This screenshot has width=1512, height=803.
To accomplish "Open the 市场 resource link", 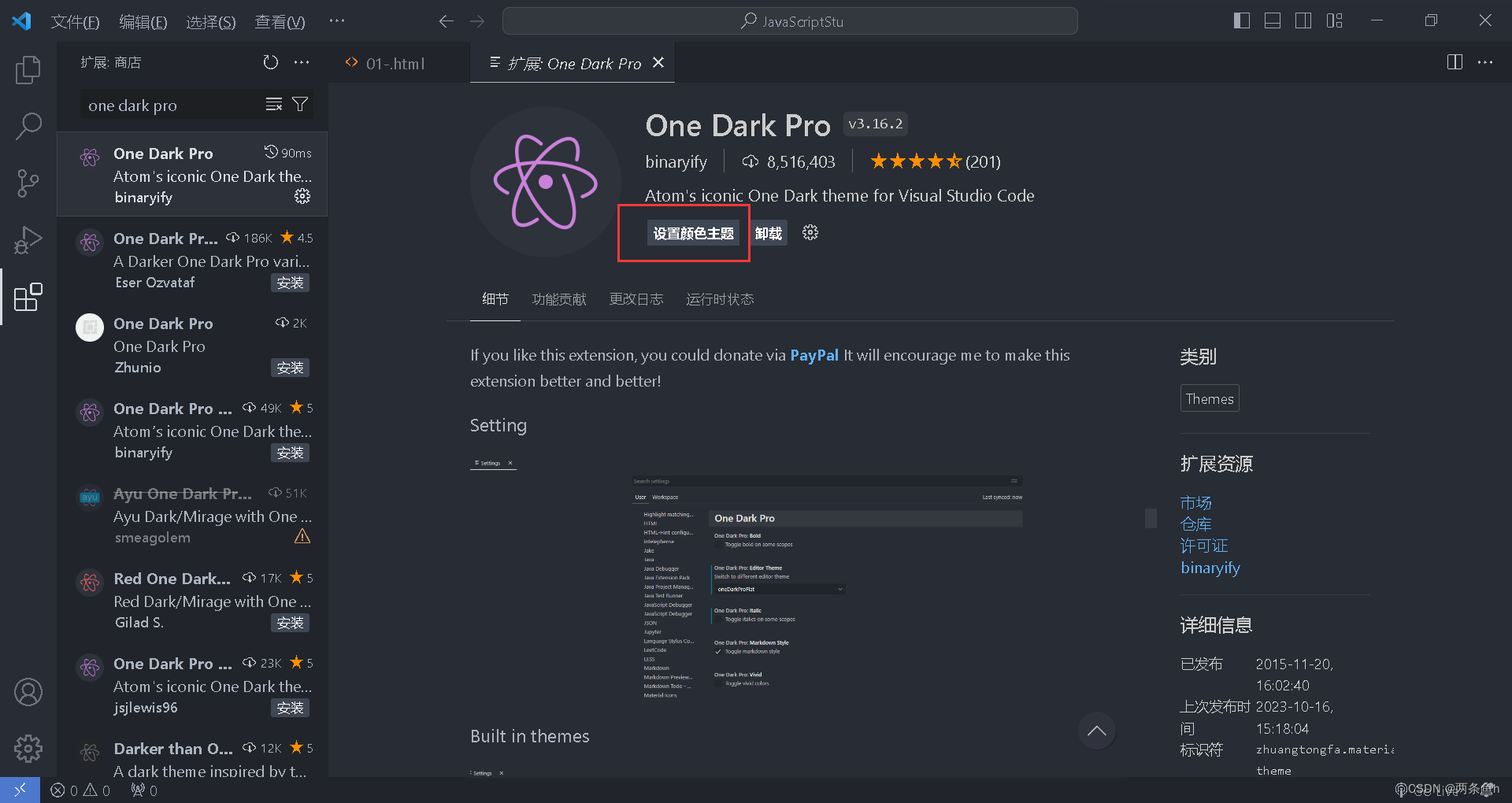I will 1195,502.
